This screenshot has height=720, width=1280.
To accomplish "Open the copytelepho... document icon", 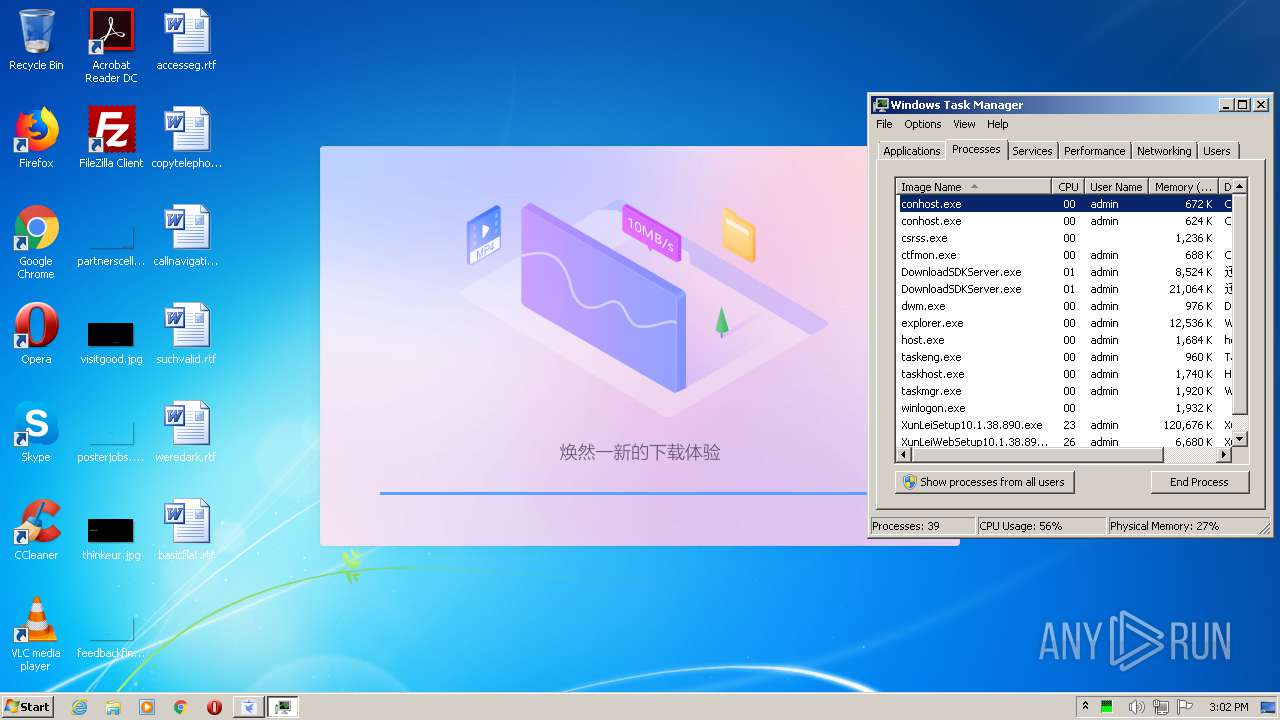I will [186, 138].
